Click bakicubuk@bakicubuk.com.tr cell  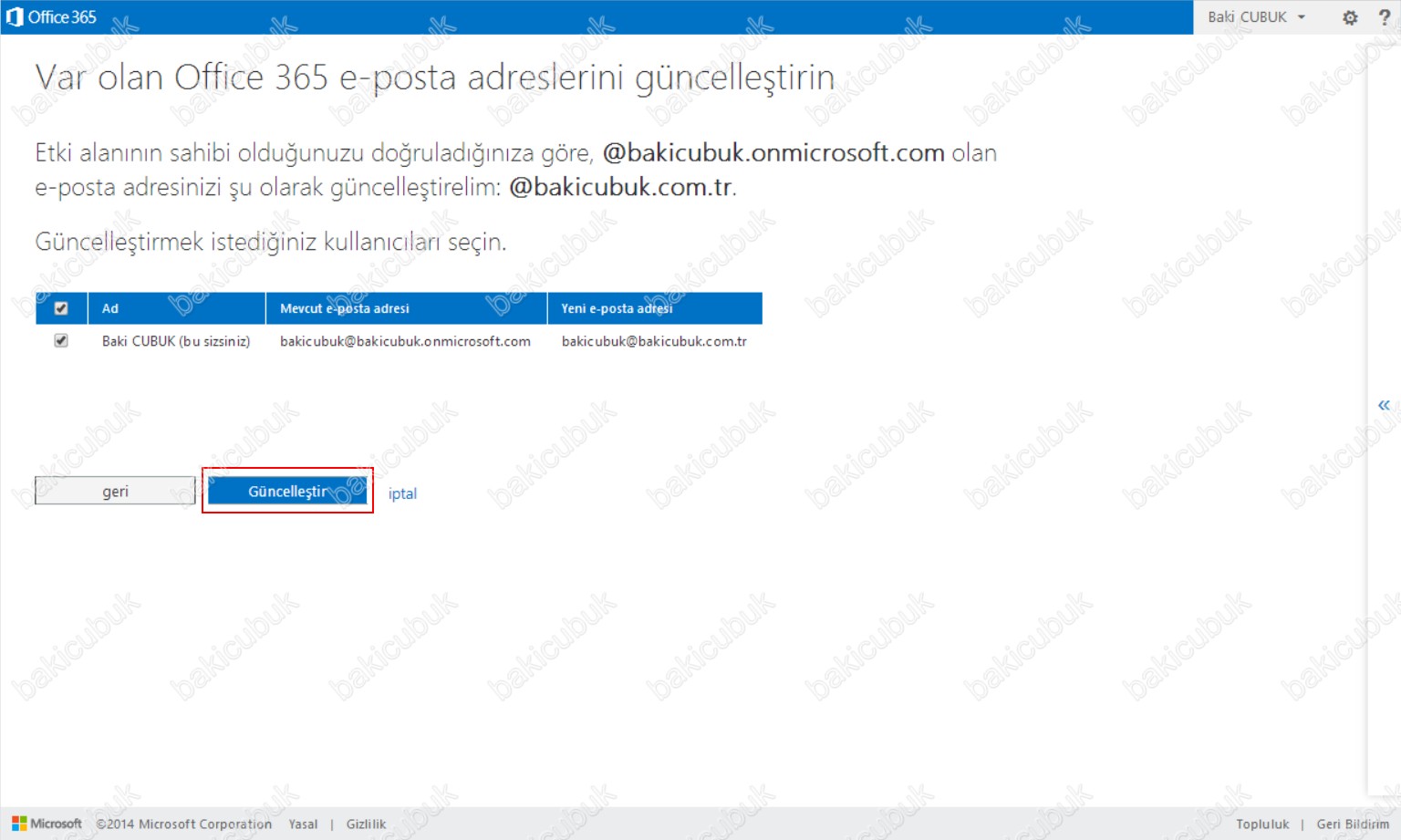click(x=654, y=341)
